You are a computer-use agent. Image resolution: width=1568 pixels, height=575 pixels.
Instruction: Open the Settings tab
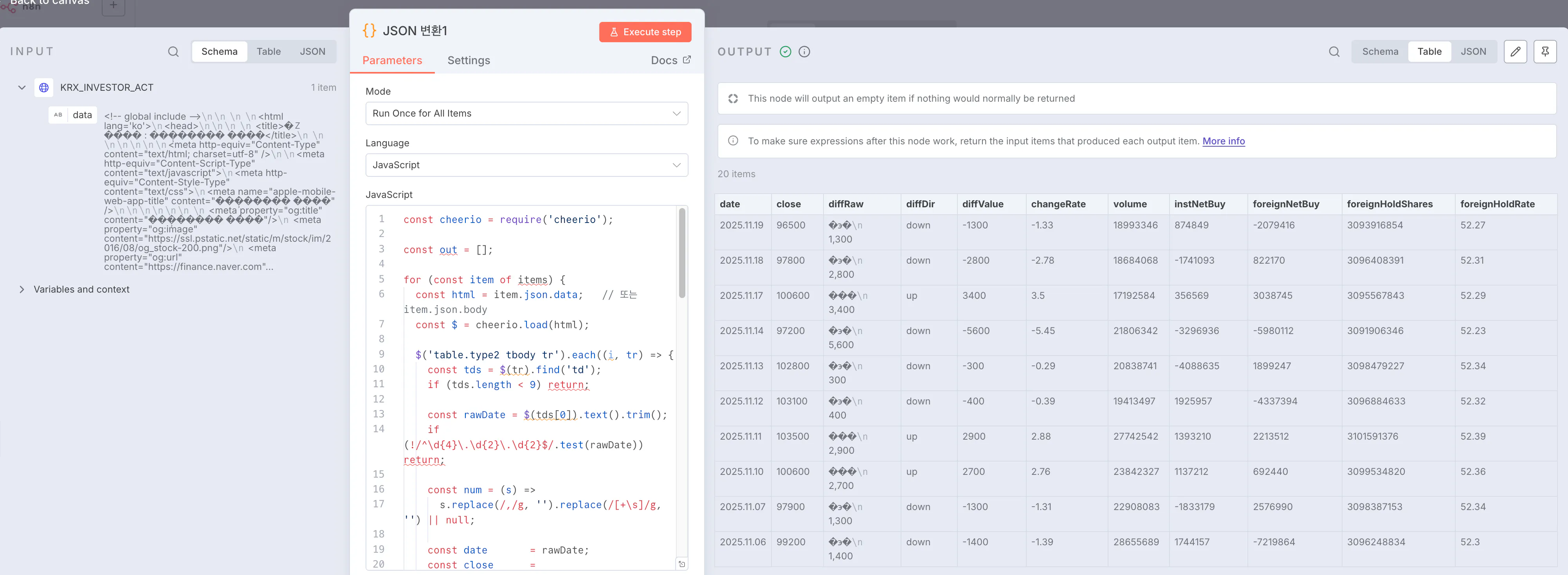click(x=468, y=60)
